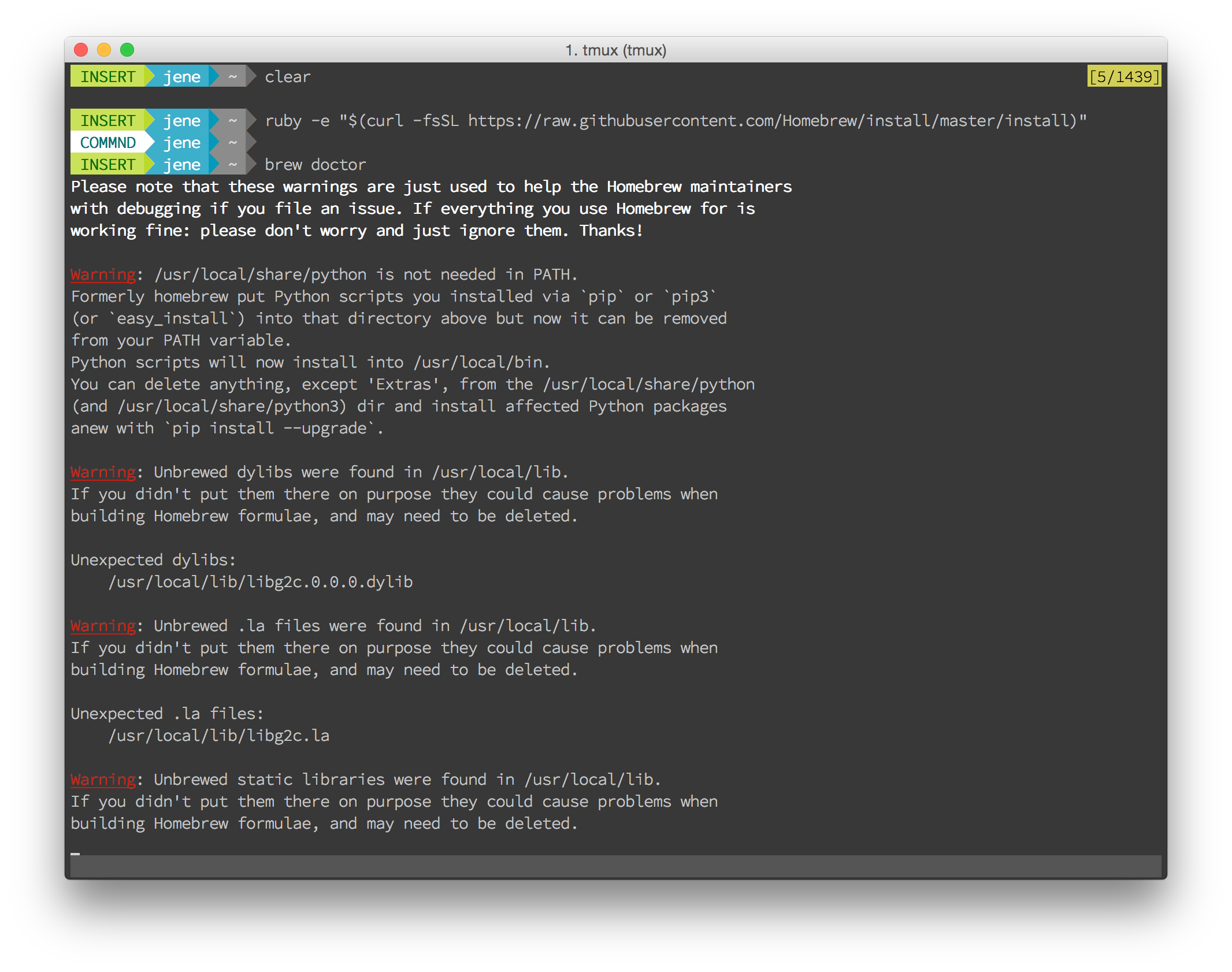1232x972 pixels.
Task: Click the red close window button
Action: point(81,50)
